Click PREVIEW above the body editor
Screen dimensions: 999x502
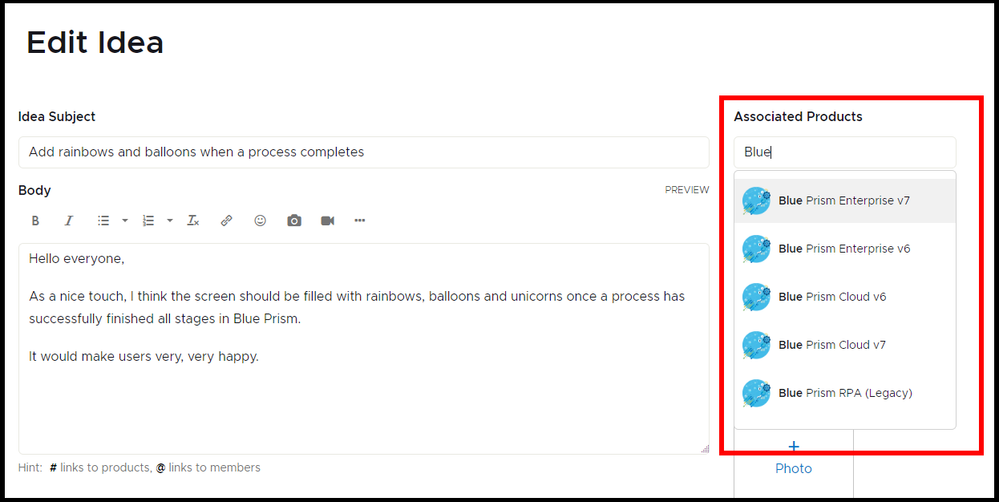[x=687, y=190]
